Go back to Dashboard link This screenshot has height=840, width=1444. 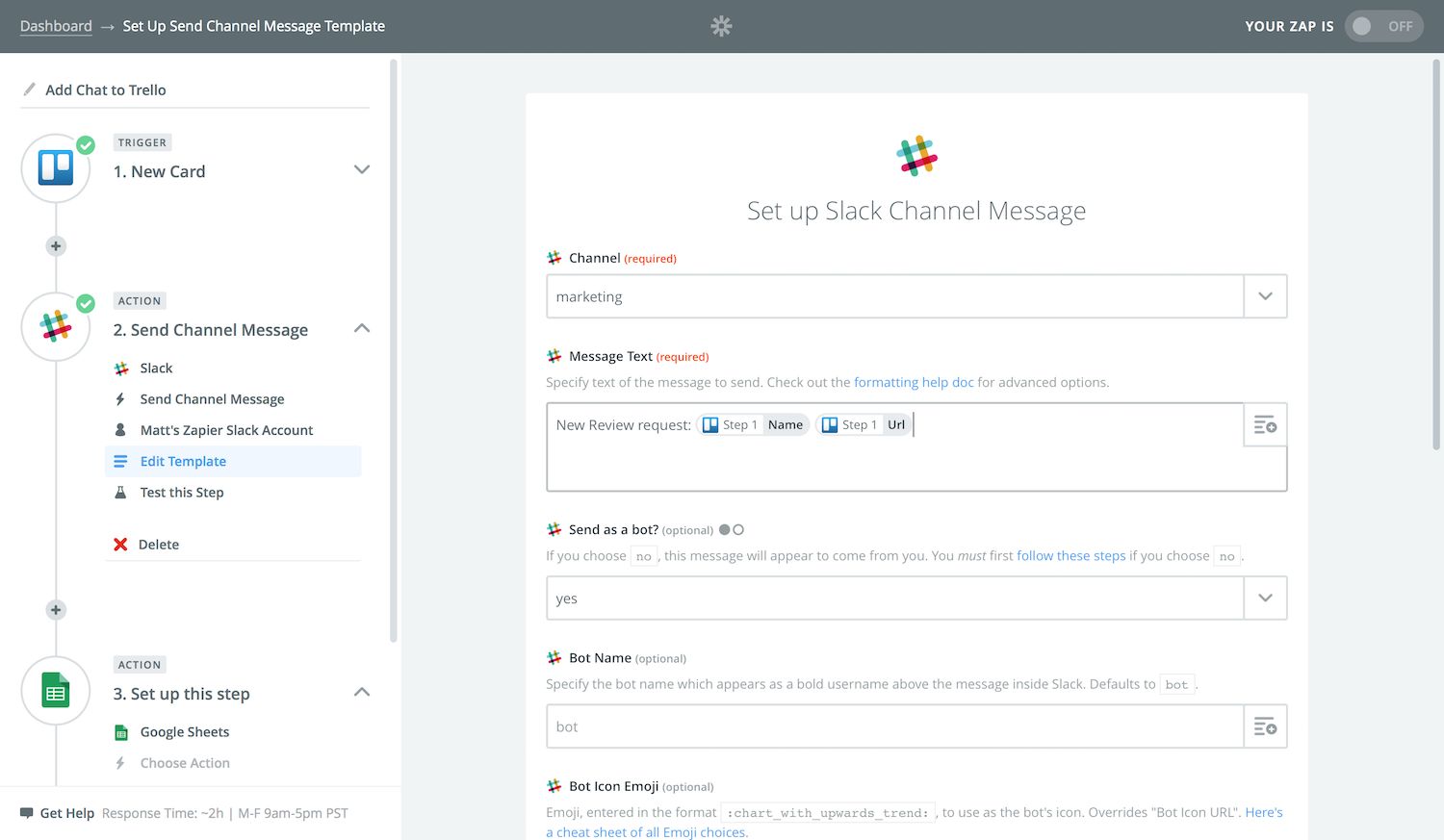(56, 26)
